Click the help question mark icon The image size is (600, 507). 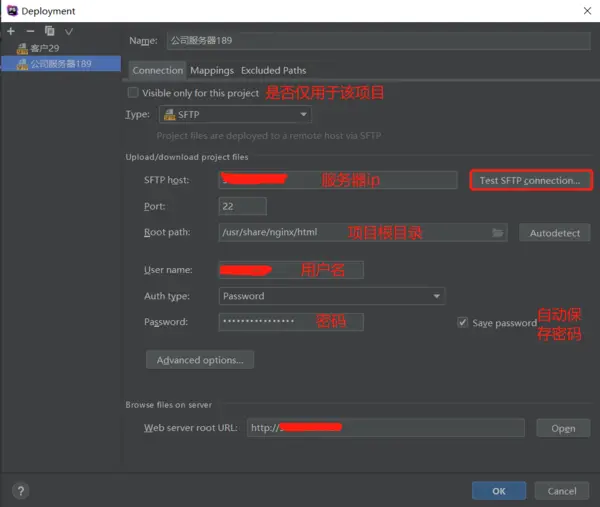21,491
